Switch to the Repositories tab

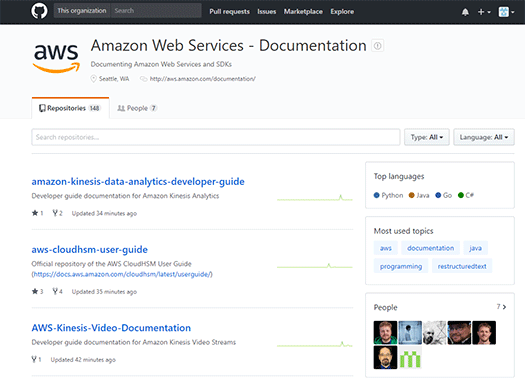[x=70, y=108]
